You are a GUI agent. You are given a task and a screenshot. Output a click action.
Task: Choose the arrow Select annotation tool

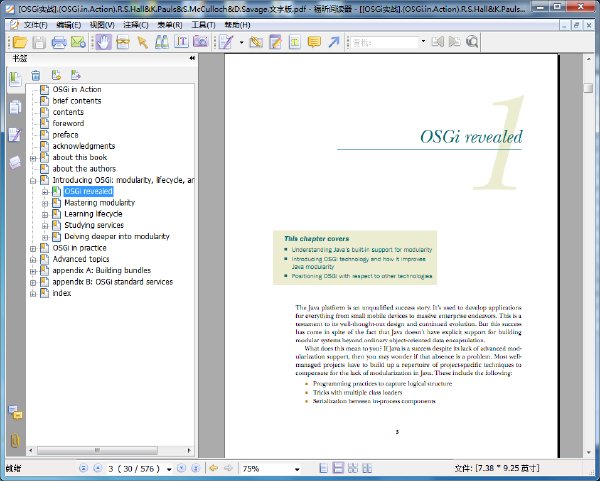click(x=142, y=42)
